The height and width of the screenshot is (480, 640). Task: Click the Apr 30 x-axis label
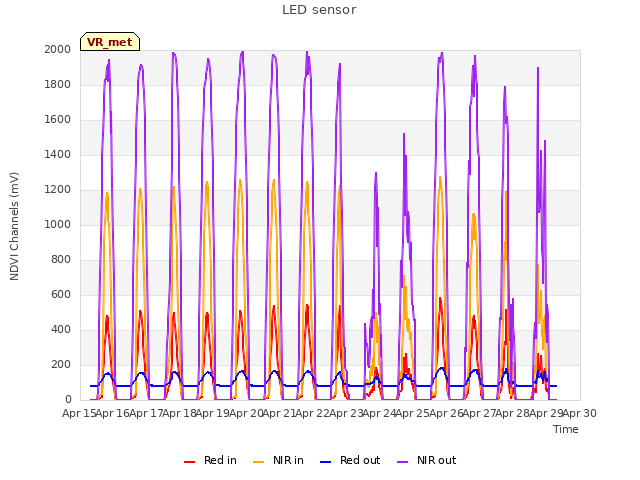point(580,413)
